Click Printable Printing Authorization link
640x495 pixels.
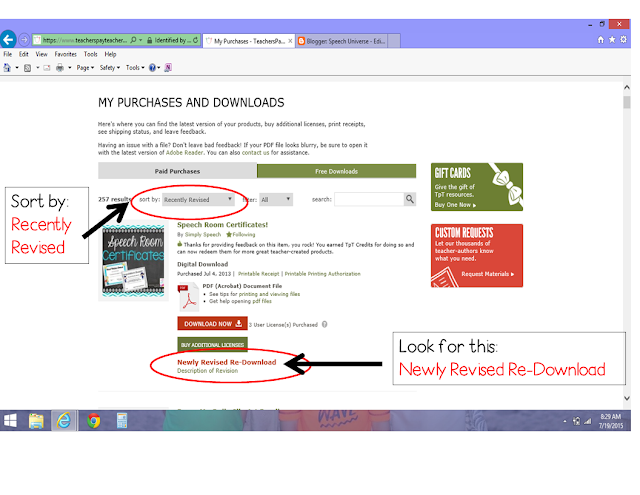coord(322,274)
